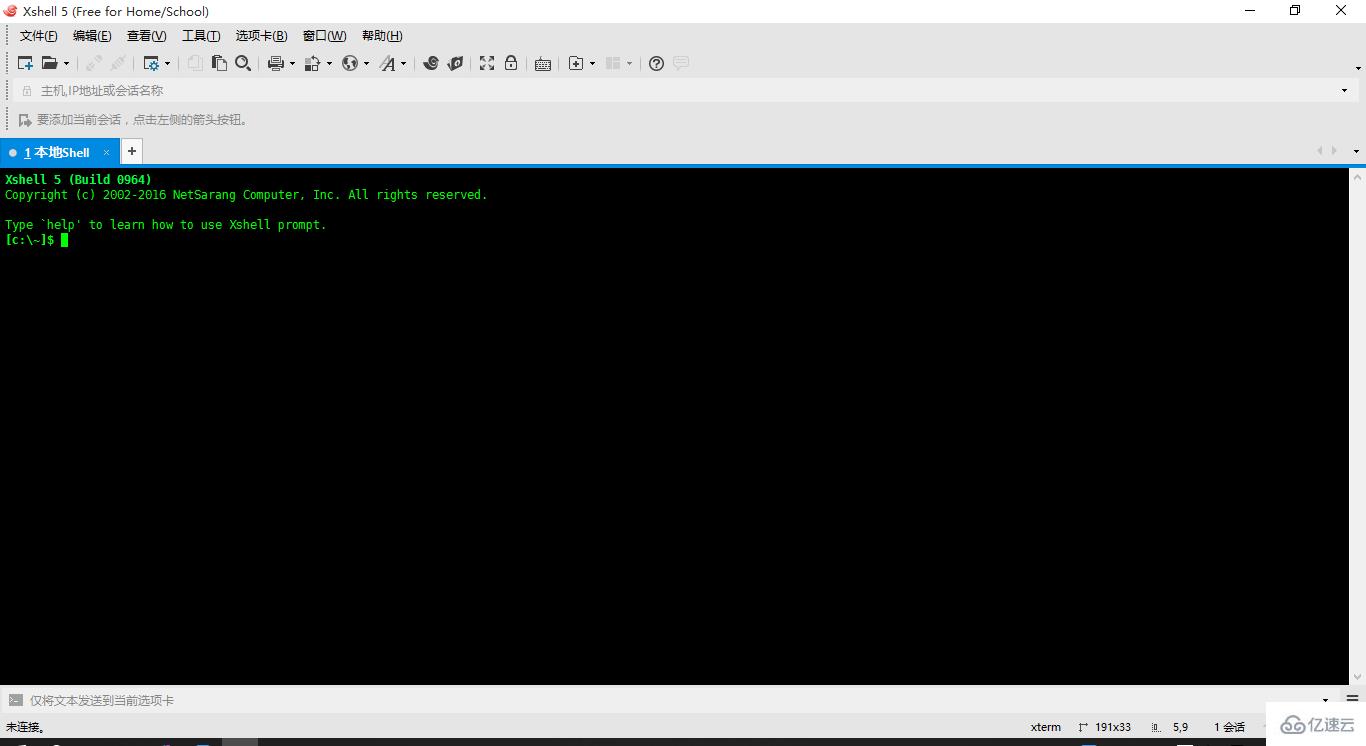Open a session with the folder icon
Image resolution: width=1366 pixels, height=746 pixels.
point(50,63)
